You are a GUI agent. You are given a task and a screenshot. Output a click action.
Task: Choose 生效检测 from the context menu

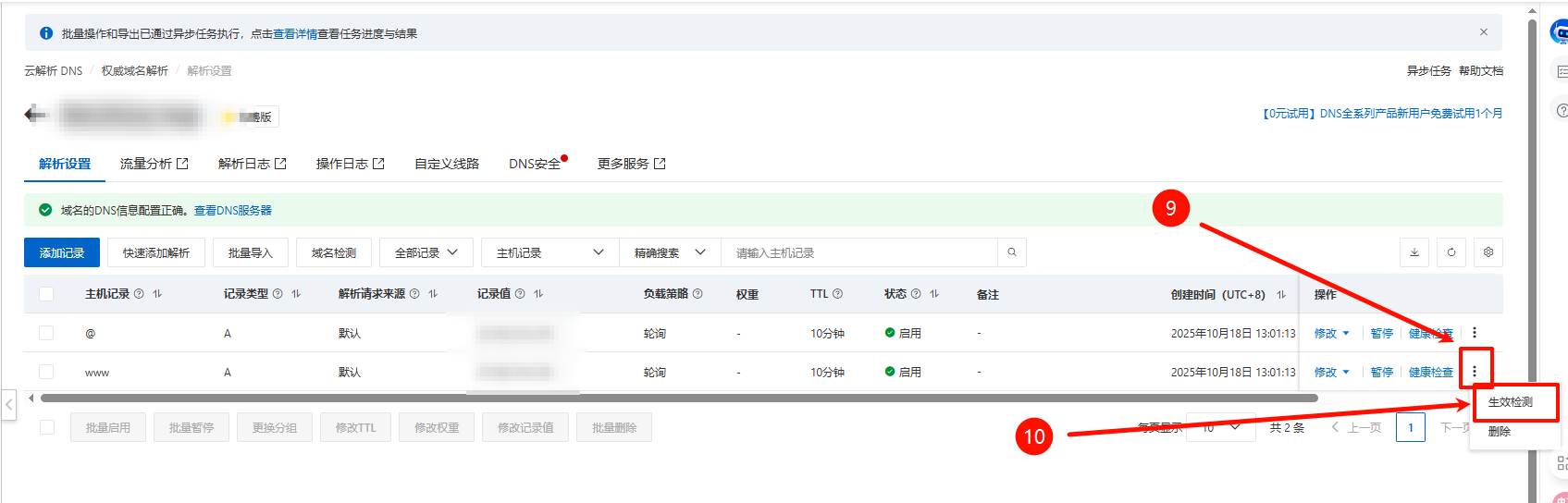click(x=1511, y=402)
